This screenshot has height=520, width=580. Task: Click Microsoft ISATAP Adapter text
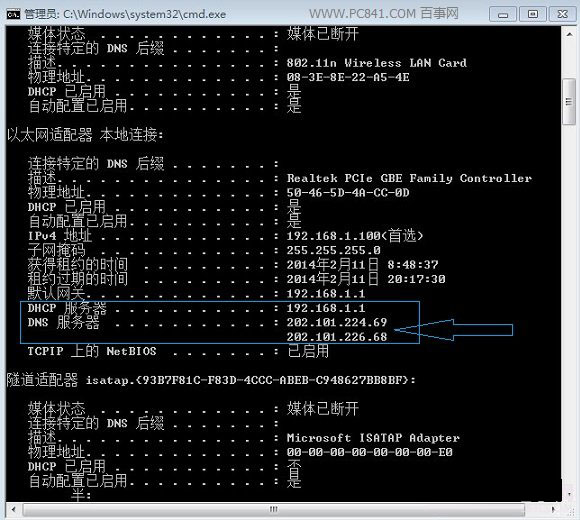coord(373,438)
